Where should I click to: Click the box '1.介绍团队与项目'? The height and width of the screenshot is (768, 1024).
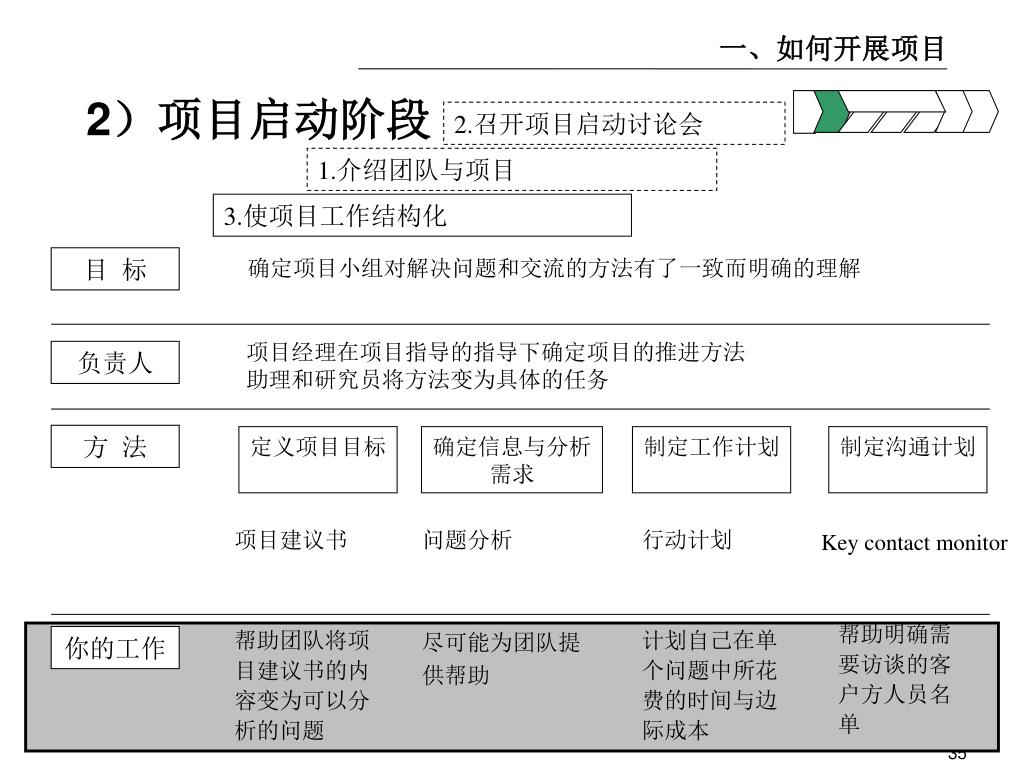(512, 170)
